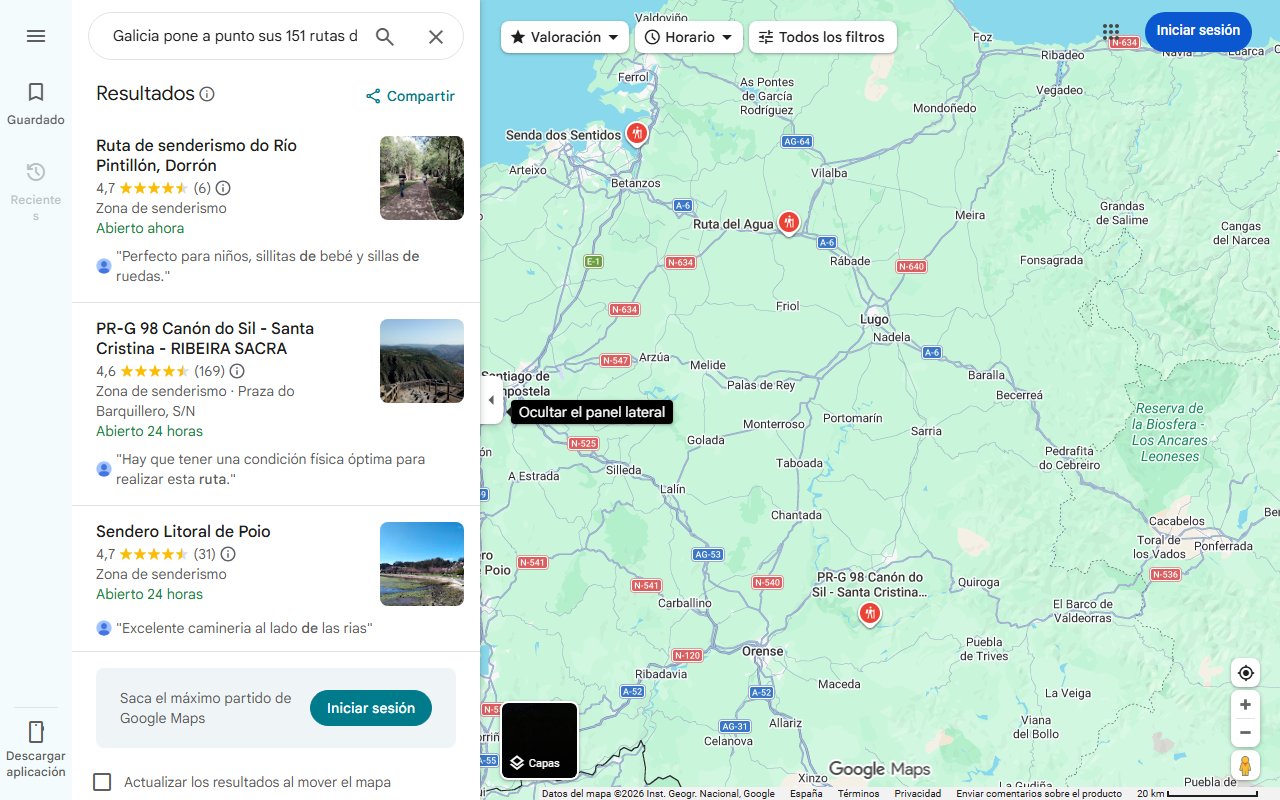Open the Privacidad menu item
This screenshot has height=800, width=1280.
tap(918, 792)
